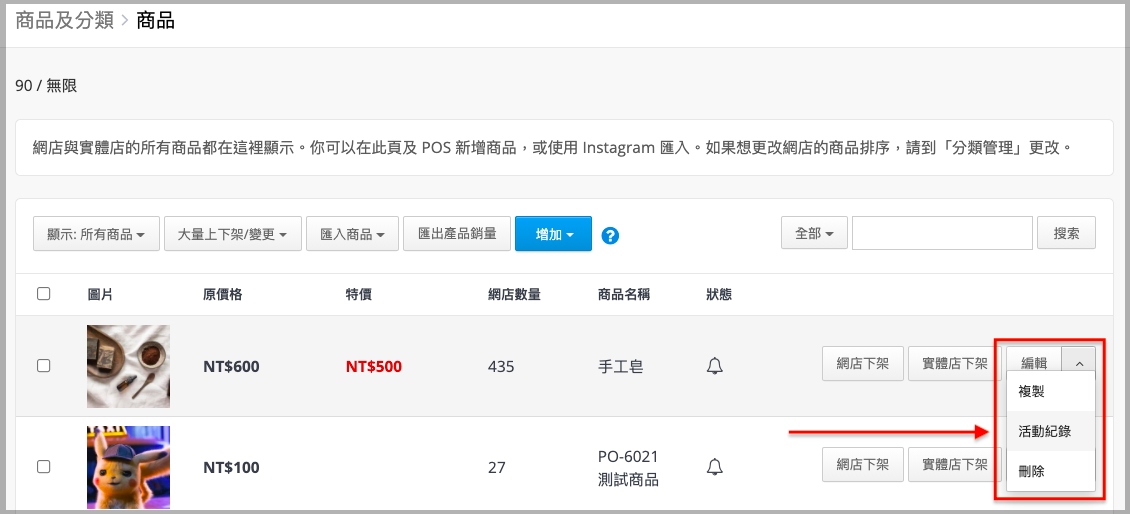Open the 大量上下架/變更 dropdown
Image resolution: width=1130 pixels, height=514 pixels.
233,234
